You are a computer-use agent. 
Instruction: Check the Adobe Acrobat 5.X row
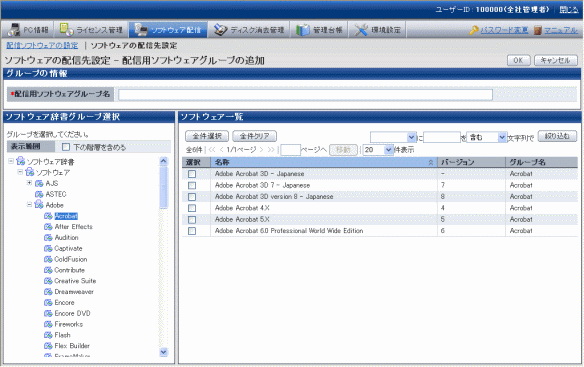(x=192, y=220)
